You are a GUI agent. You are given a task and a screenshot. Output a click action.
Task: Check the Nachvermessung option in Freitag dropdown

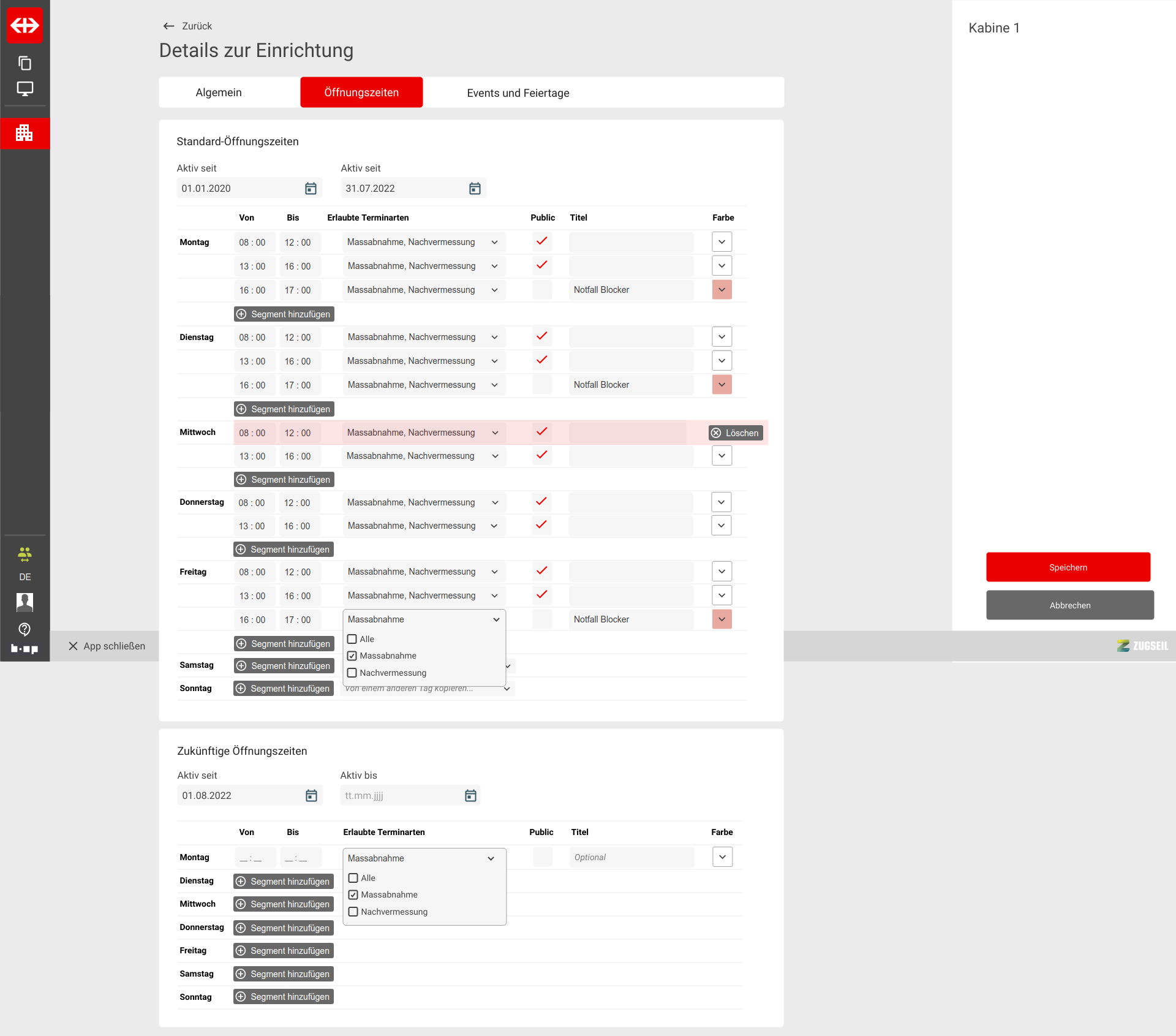tap(352, 673)
